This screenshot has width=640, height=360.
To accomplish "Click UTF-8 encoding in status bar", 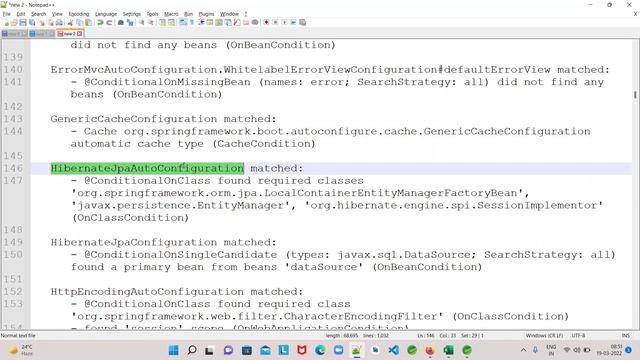I will (578, 336).
